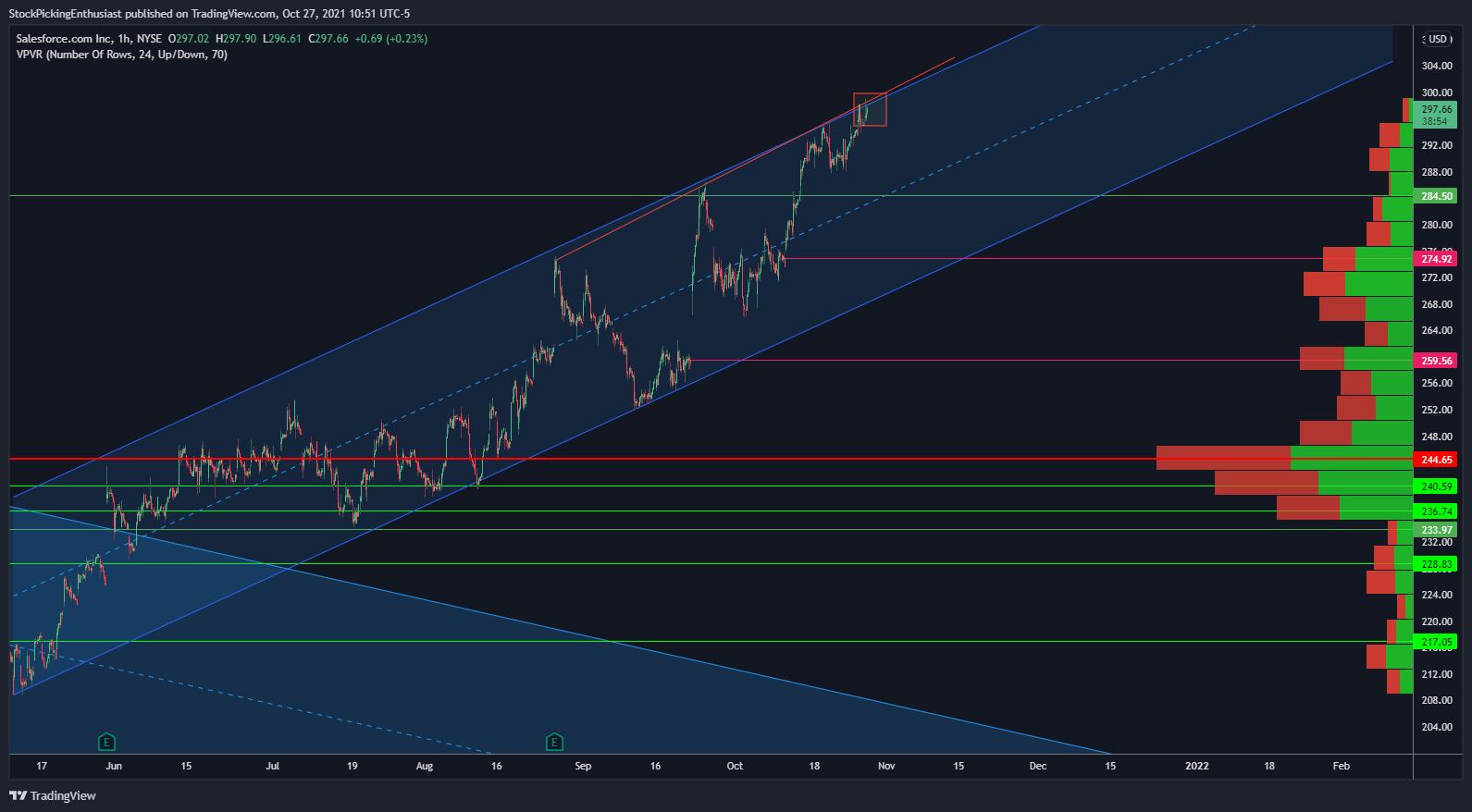This screenshot has height=812, width=1472.
Task: Click the 'Jun' label on time axis
Action: (x=114, y=766)
